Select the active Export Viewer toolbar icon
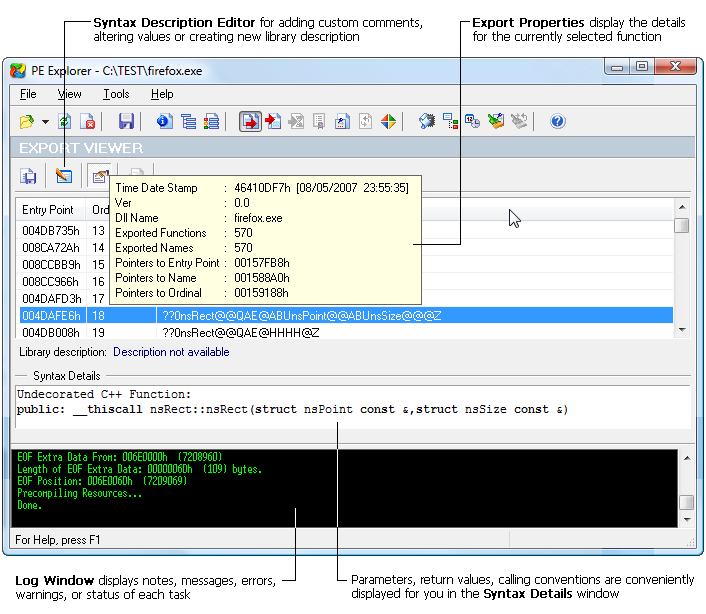This screenshot has height=614, width=706. tap(250, 122)
